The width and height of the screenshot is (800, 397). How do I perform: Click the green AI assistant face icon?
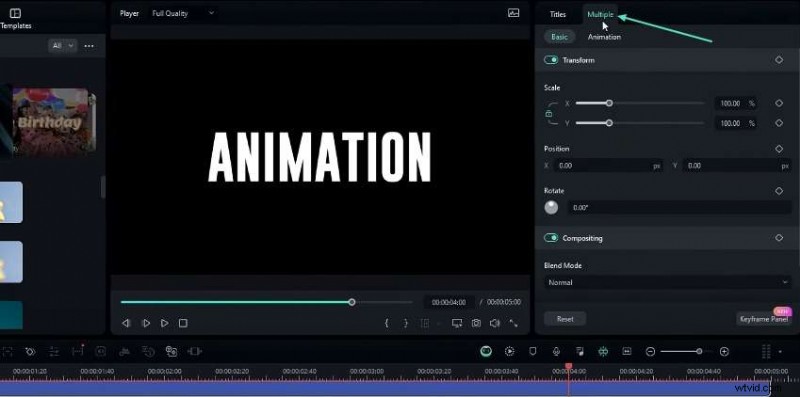(486, 351)
